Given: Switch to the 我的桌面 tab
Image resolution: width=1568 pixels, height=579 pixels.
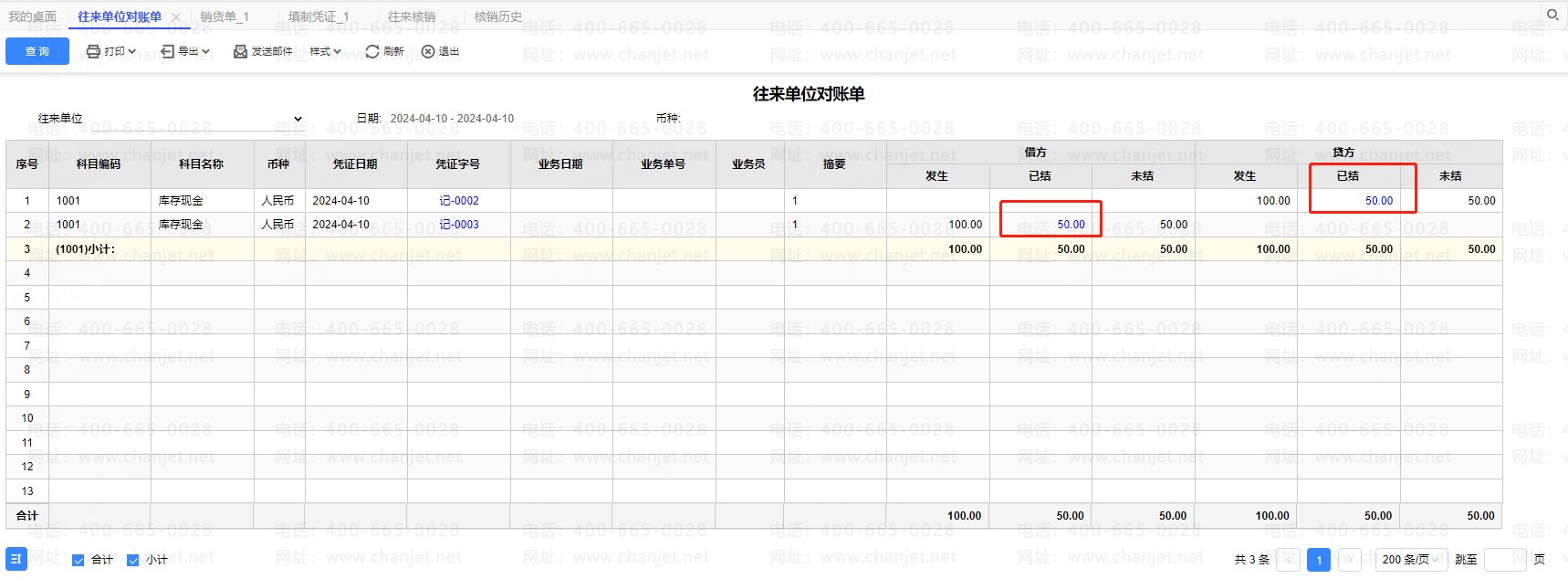Looking at the screenshot, I should click(x=32, y=16).
